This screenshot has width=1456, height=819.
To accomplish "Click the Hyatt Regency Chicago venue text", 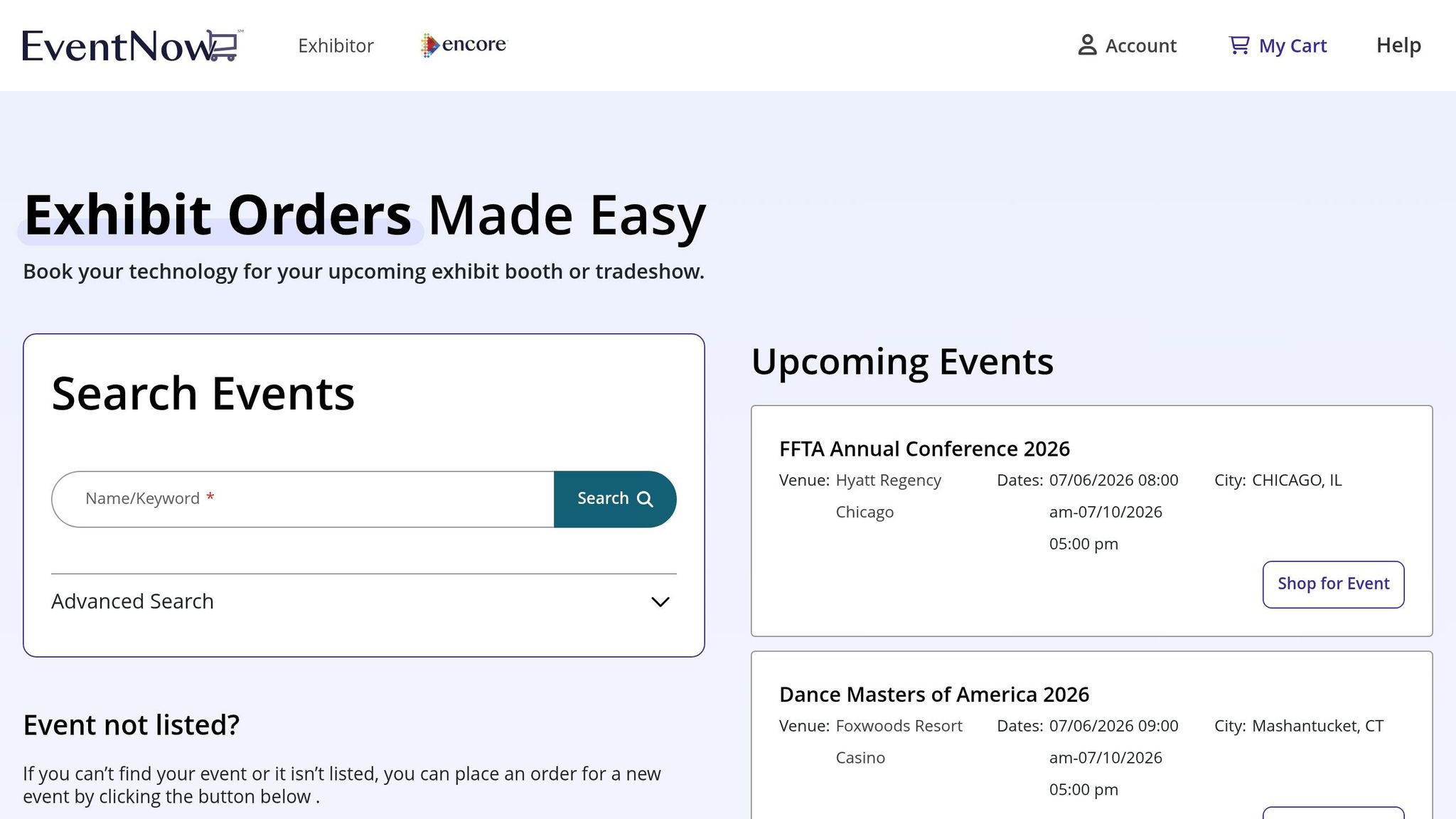I will click(889, 496).
